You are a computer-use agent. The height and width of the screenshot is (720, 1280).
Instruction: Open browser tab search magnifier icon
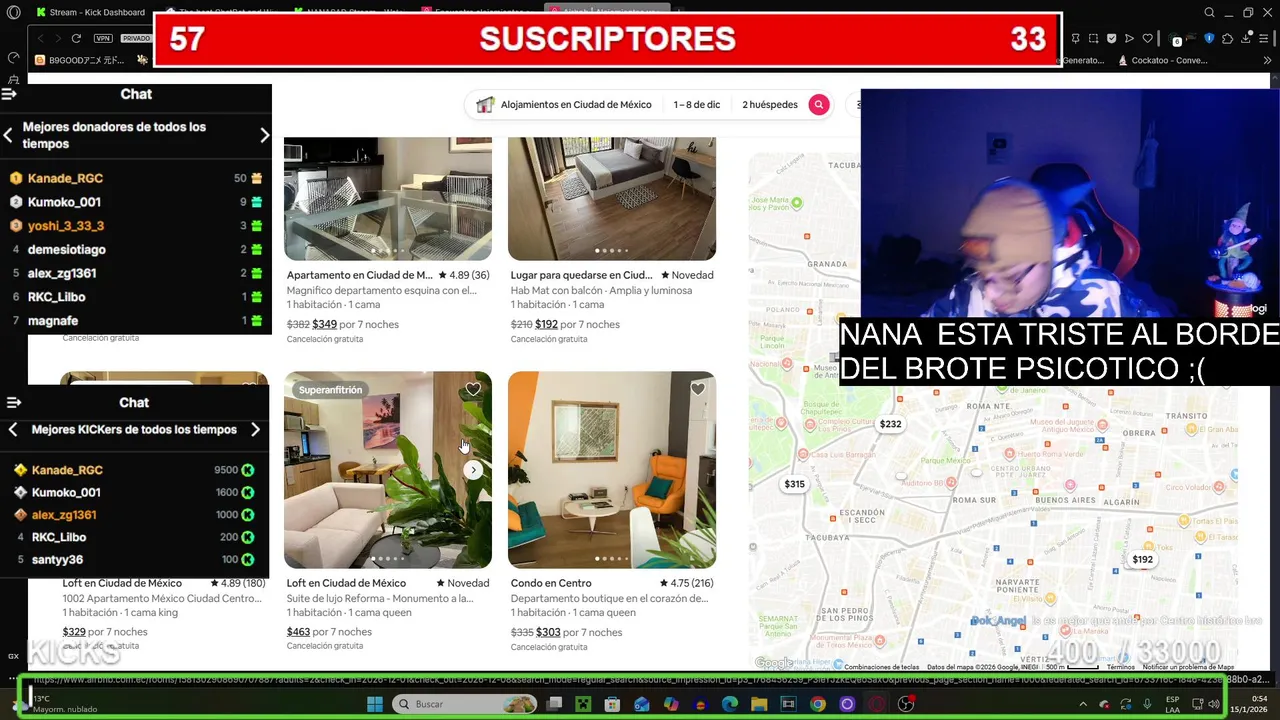pos(1209,12)
